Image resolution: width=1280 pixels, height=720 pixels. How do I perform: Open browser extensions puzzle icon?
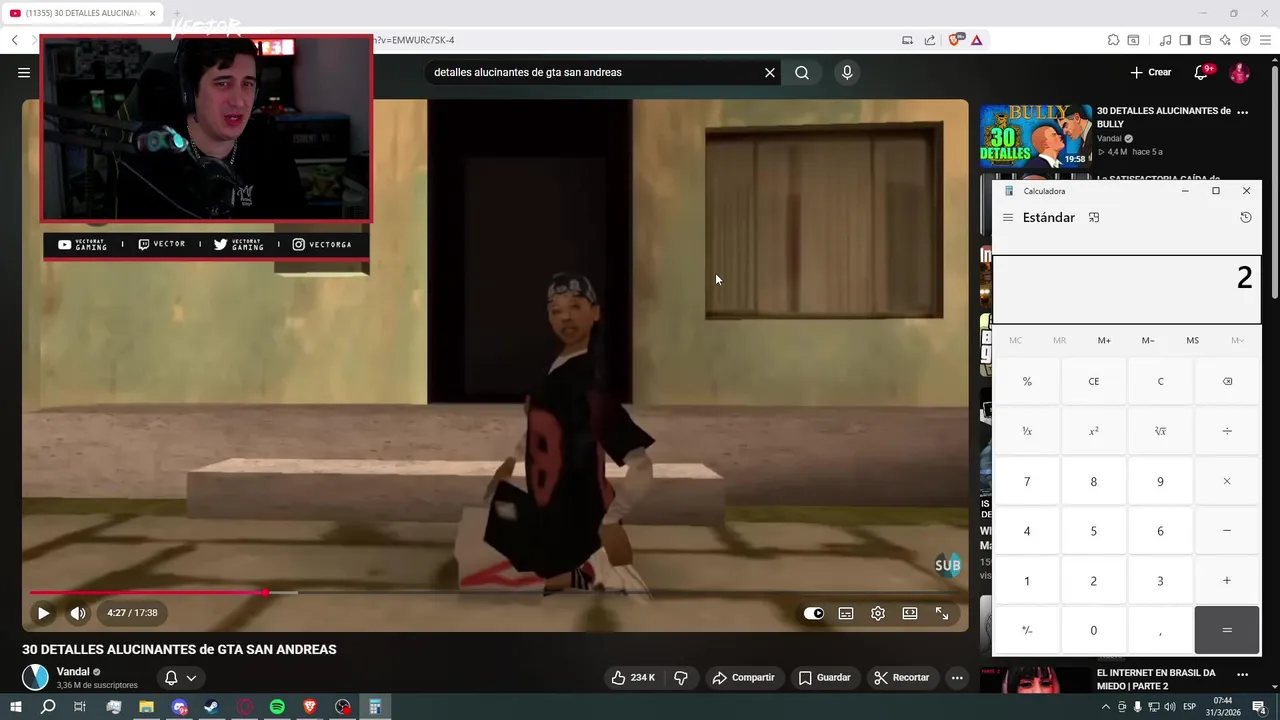click(x=1113, y=40)
